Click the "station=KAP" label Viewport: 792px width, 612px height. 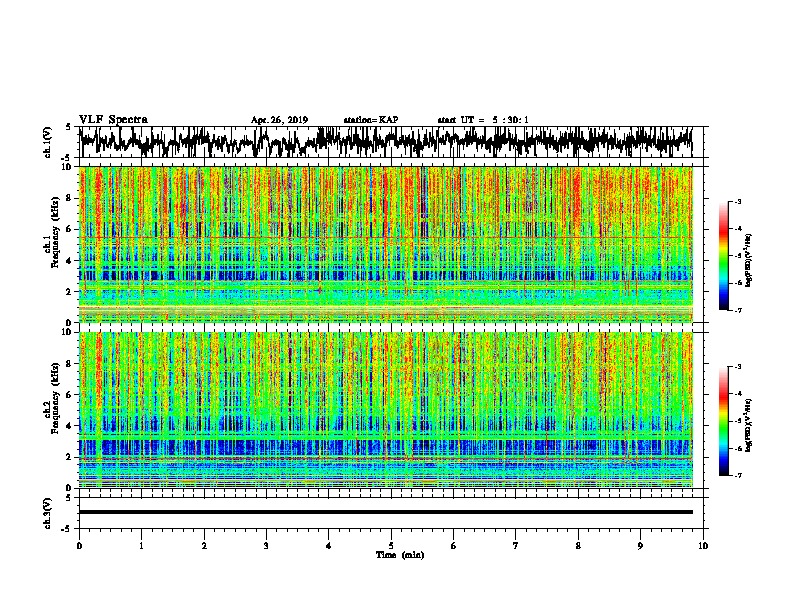(371, 120)
